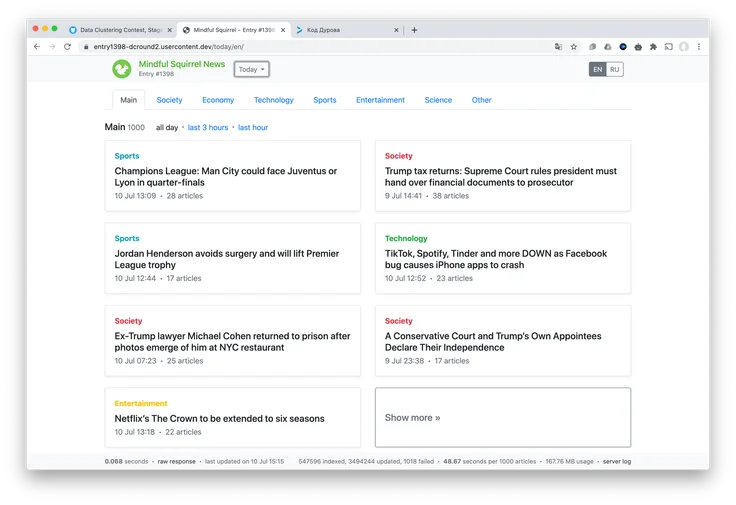Screen dimensions: 736x505
Task: Click the browser forward arrow
Action: point(52,46)
